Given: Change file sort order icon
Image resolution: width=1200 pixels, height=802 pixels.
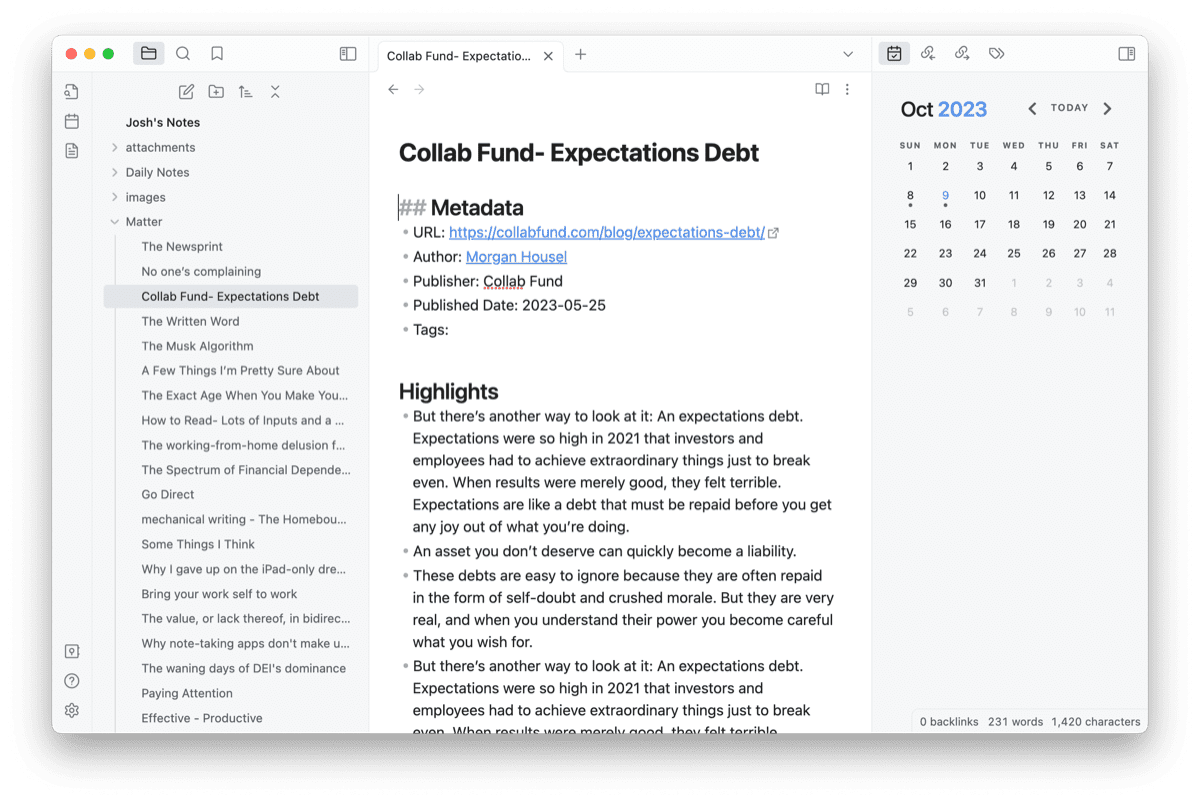Looking at the screenshot, I should pos(245,92).
